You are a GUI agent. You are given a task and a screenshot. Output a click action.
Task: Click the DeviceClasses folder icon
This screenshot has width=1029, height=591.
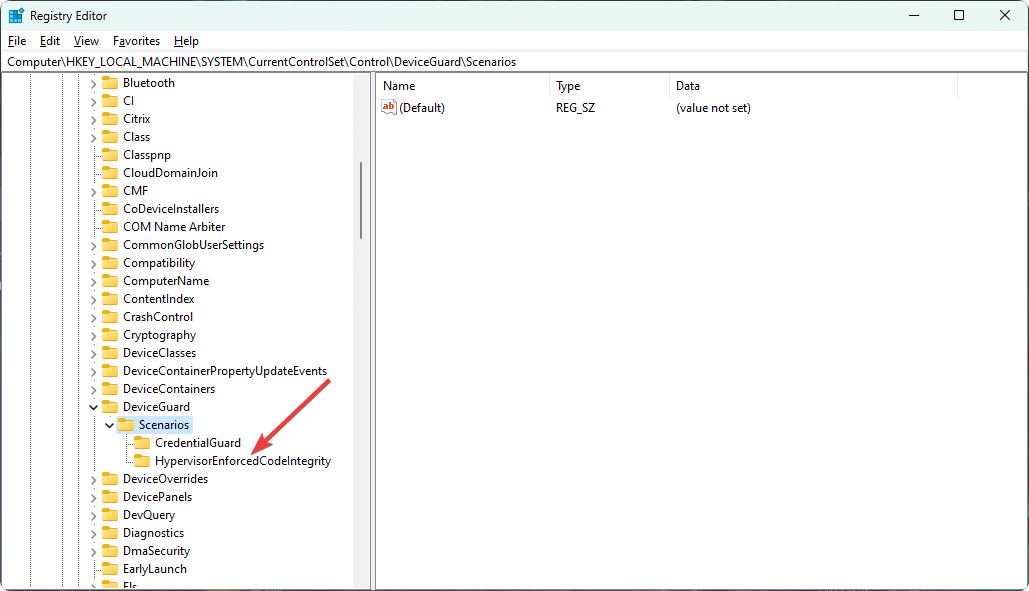(x=110, y=353)
